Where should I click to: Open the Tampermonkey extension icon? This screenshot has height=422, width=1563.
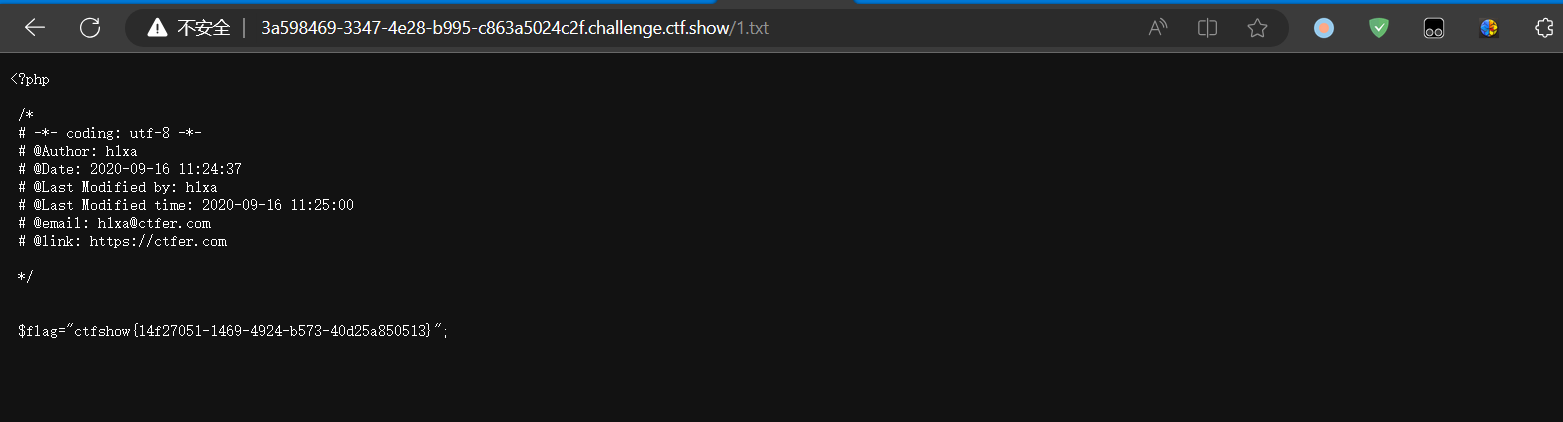click(x=1434, y=28)
